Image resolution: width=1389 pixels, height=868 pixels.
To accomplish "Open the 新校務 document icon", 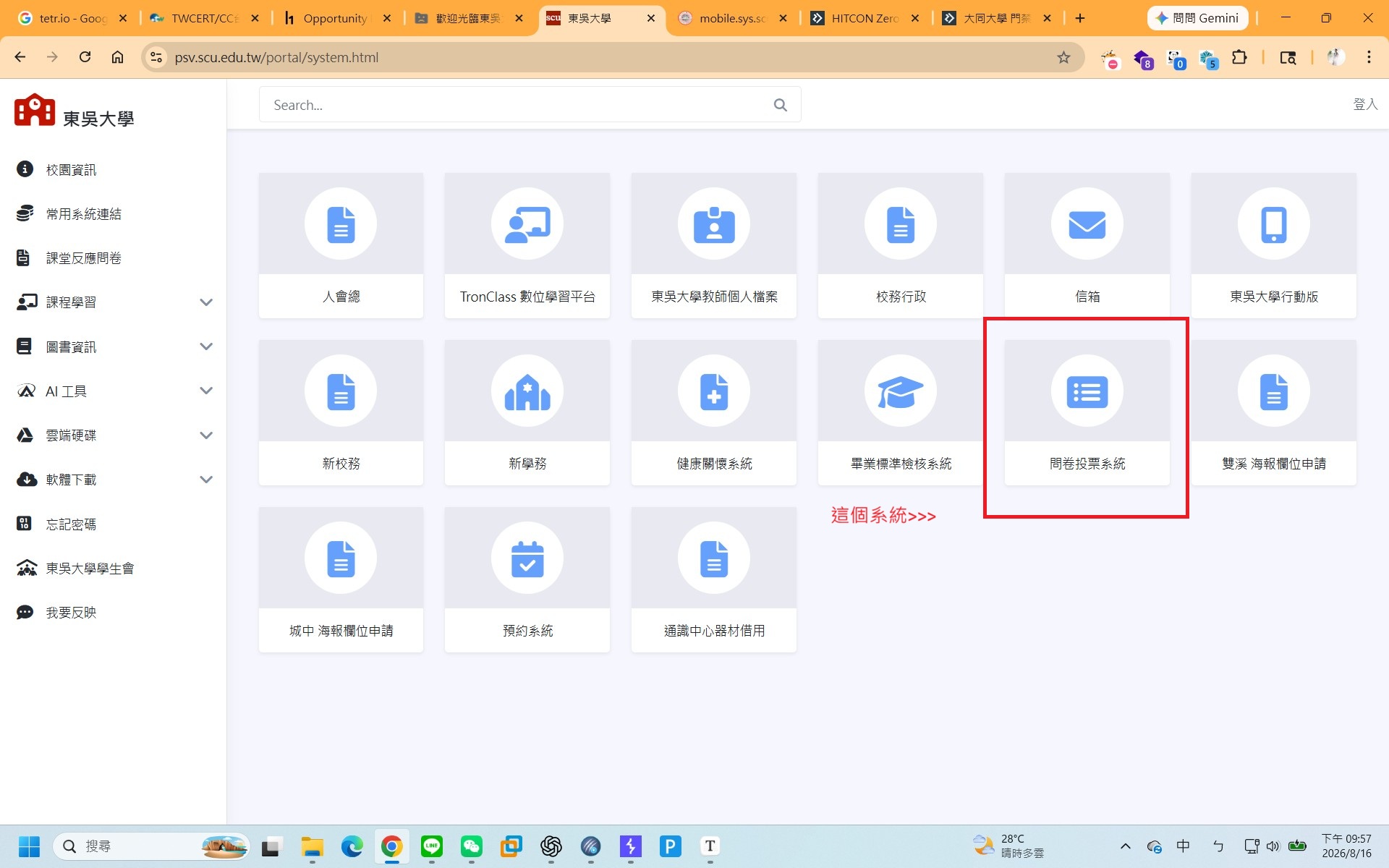I will point(341,391).
